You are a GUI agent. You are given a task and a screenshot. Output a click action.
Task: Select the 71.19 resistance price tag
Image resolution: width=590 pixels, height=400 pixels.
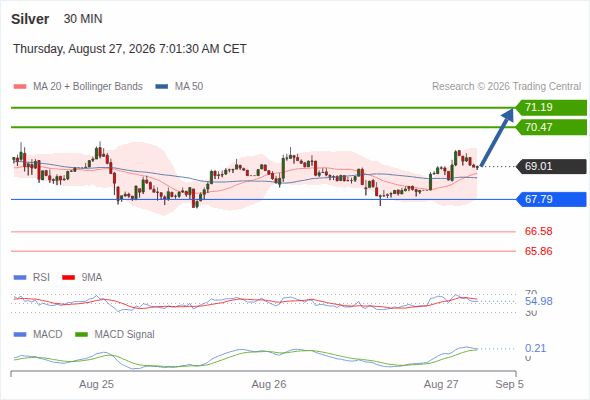click(x=551, y=108)
